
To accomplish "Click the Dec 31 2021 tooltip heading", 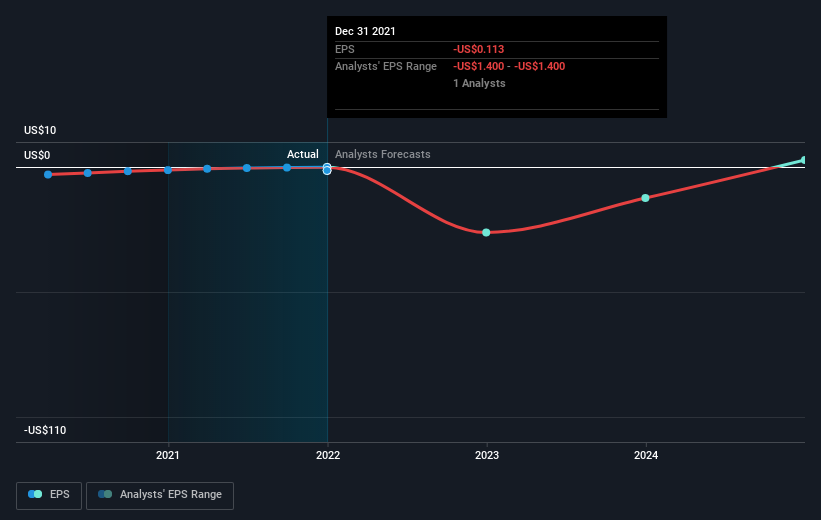I will click(x=365, y=31).
